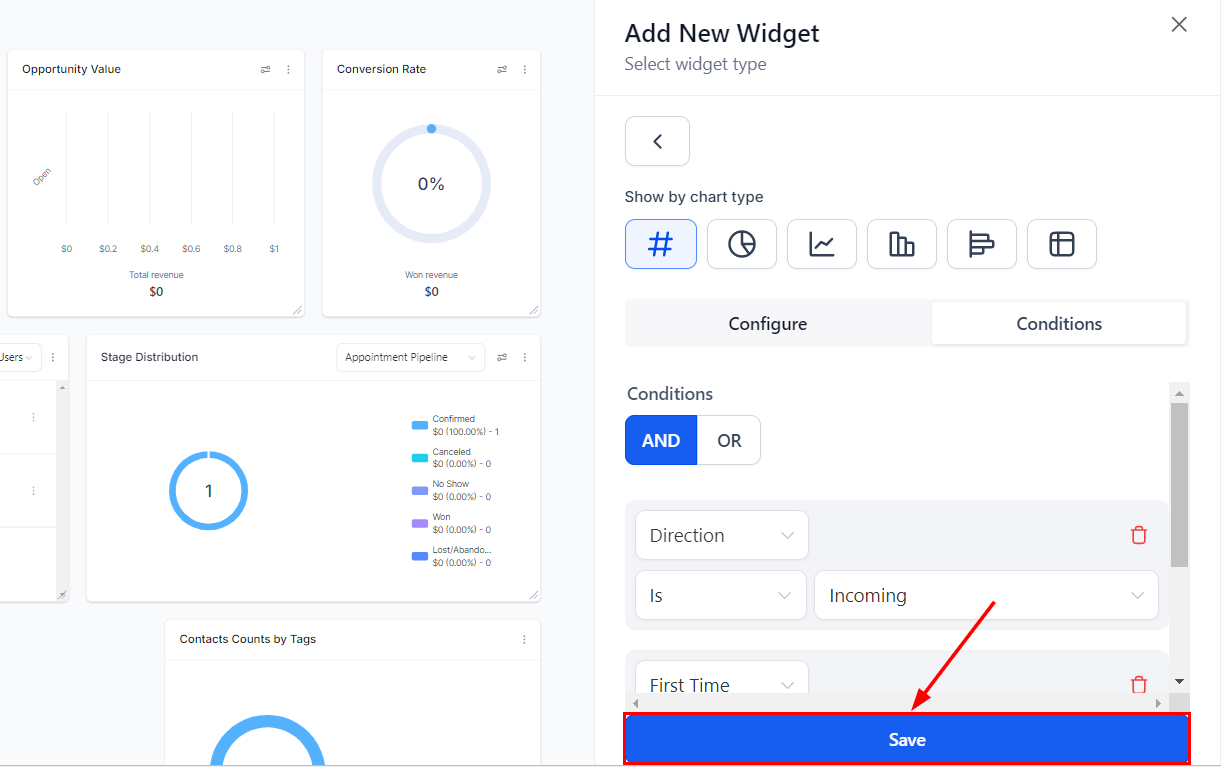Toggle the Confirmed legend entry
The width and height of the screenshot is (1221, 767).
coord(456,425)
